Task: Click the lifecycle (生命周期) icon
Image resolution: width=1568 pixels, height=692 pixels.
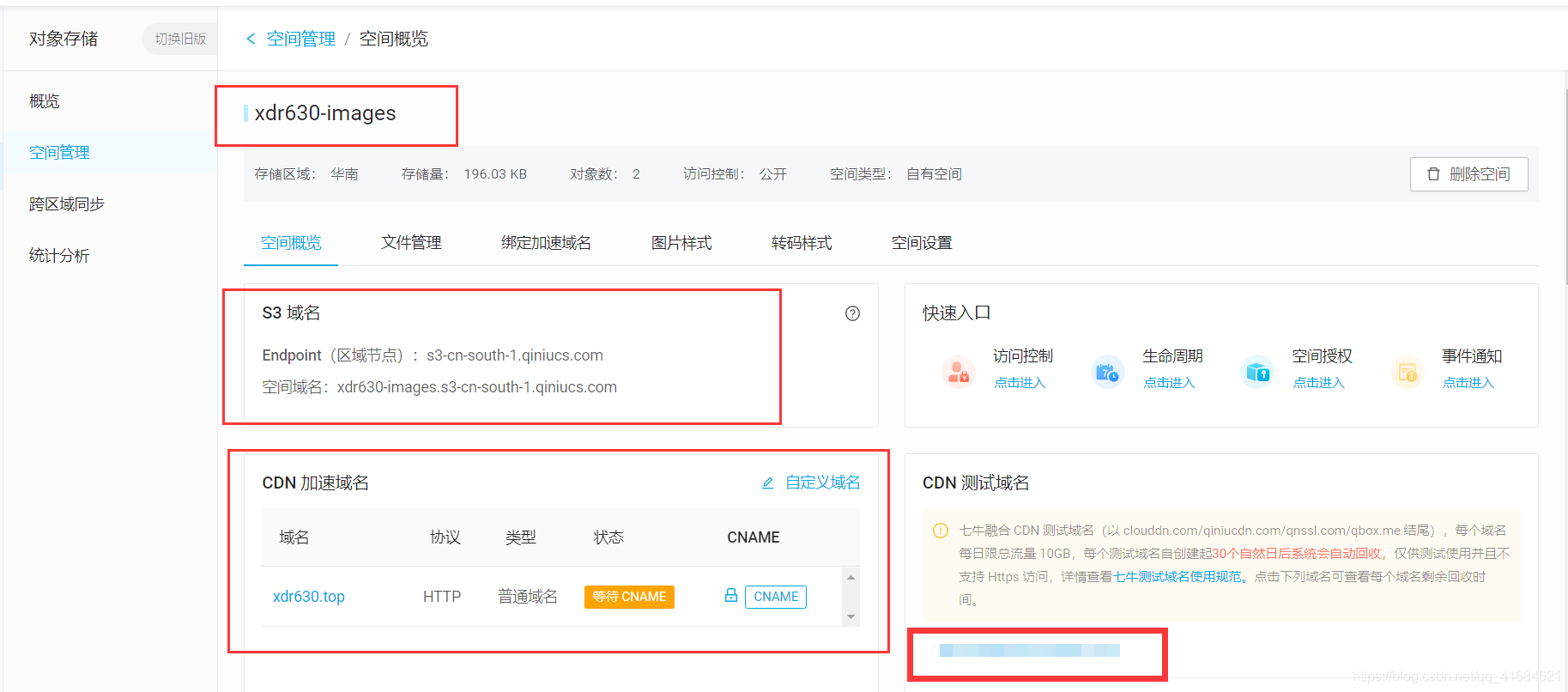Action: tap(1107, 373)
